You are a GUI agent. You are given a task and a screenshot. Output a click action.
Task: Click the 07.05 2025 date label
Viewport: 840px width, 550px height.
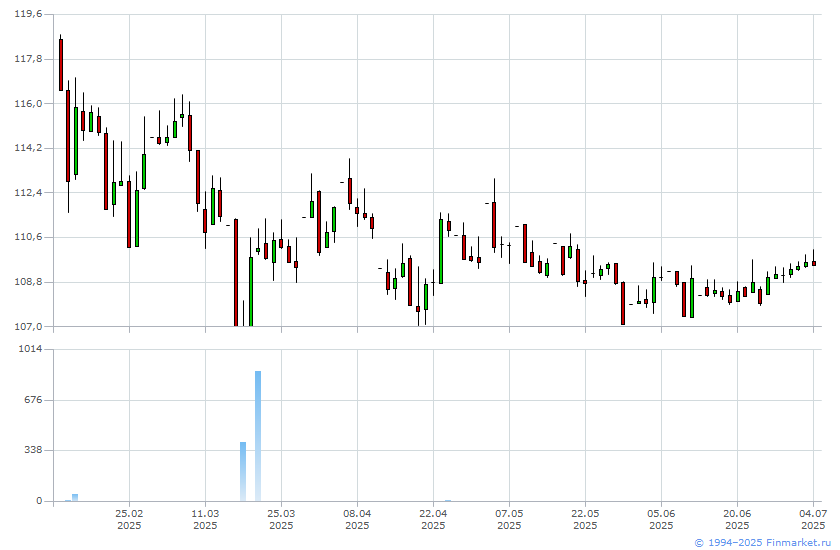[x=509, y=519]
